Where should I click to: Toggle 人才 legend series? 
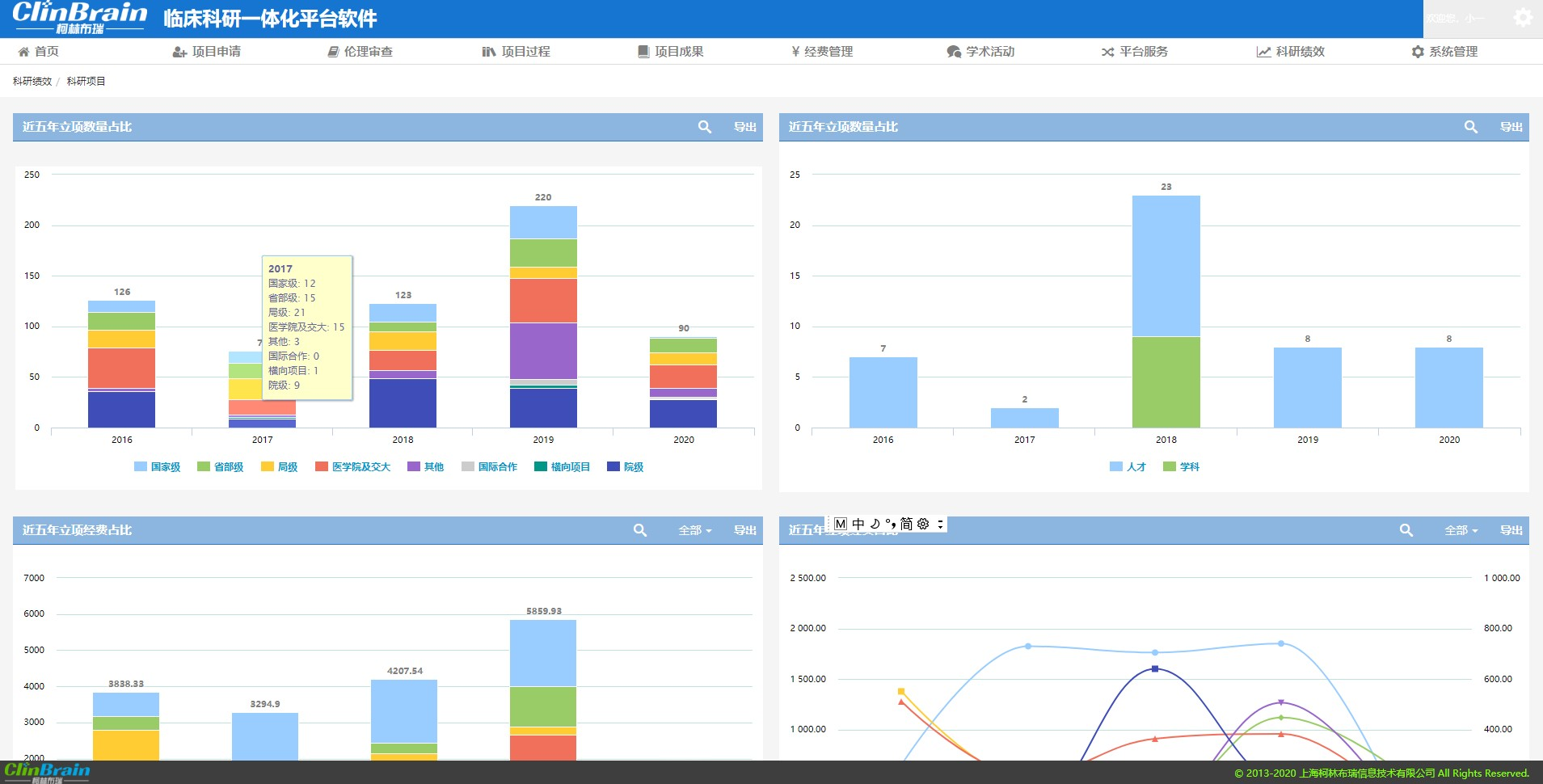click(x=1128, y=466)
